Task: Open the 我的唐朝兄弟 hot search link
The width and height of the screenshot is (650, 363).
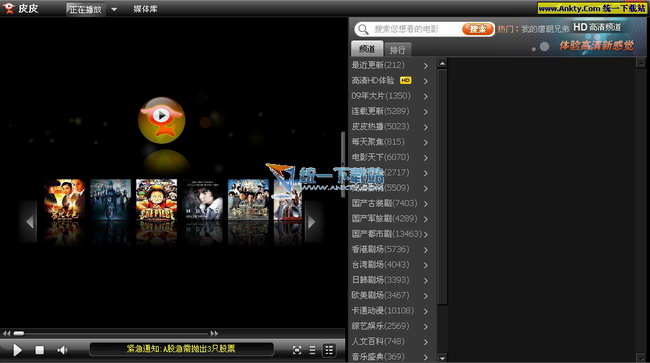Action: click(545, 29)
